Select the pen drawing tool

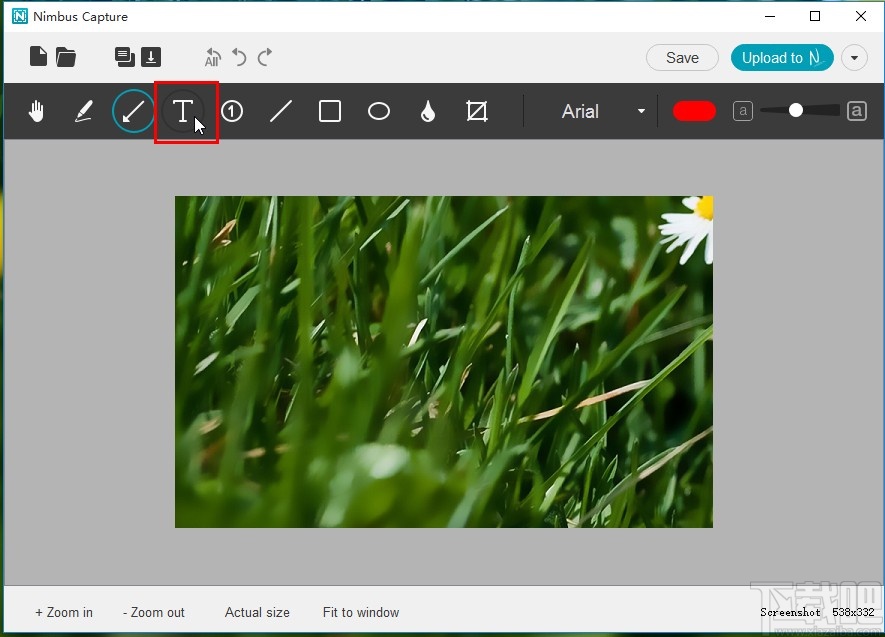[84, 111]
